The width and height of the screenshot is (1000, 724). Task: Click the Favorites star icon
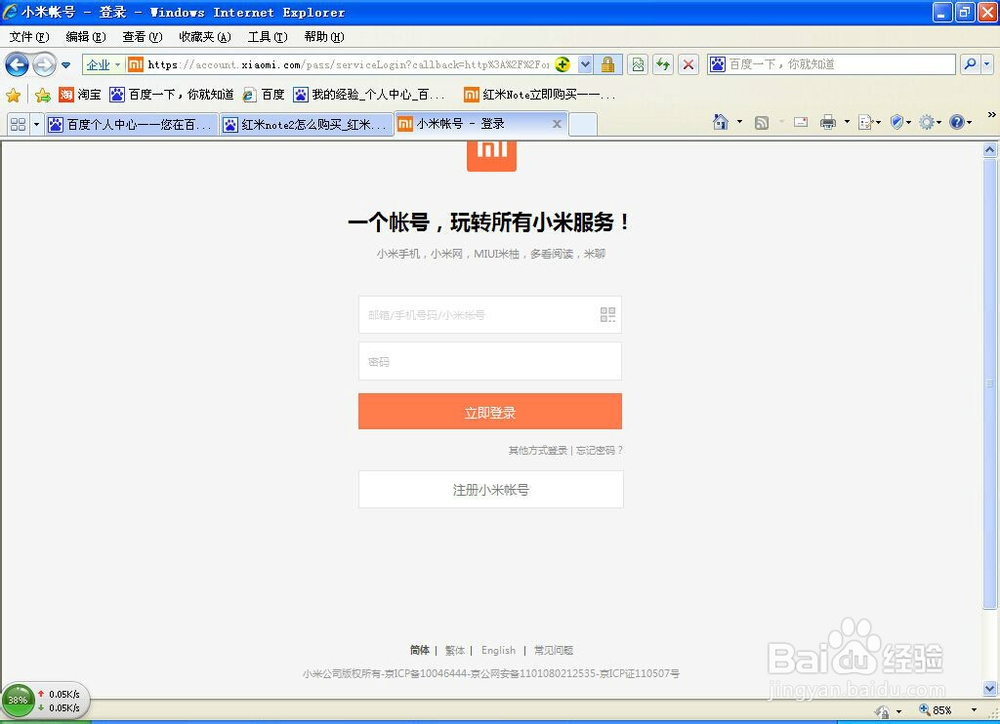coord(13,95)
